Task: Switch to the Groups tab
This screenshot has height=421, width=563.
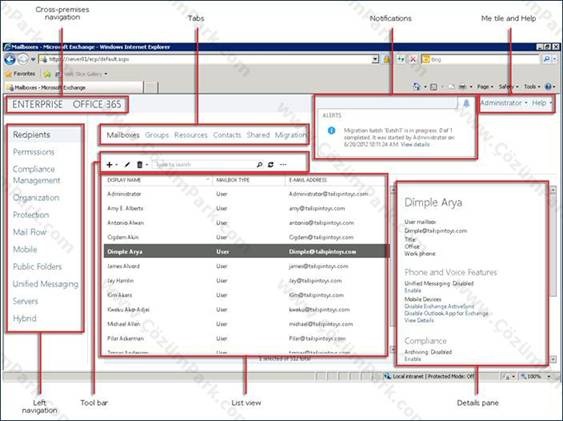Action: tap(157, 135)
